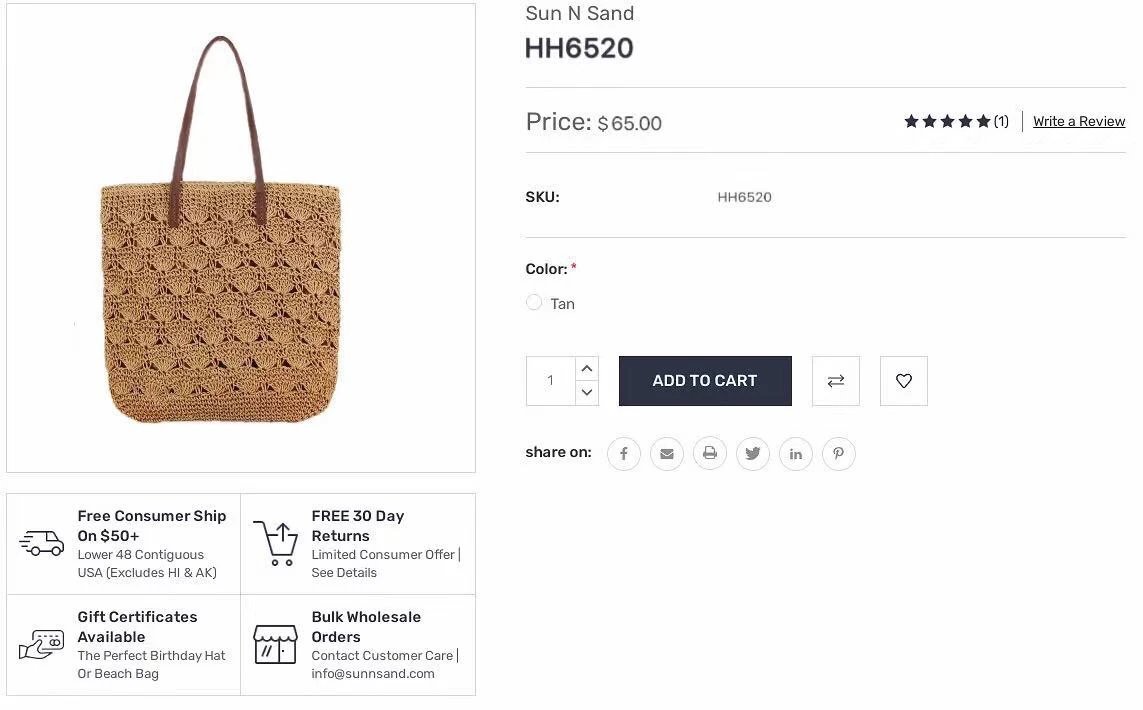1143x710 pixels.
Task: Click the compare arrows icon
Action: (836, 381)
